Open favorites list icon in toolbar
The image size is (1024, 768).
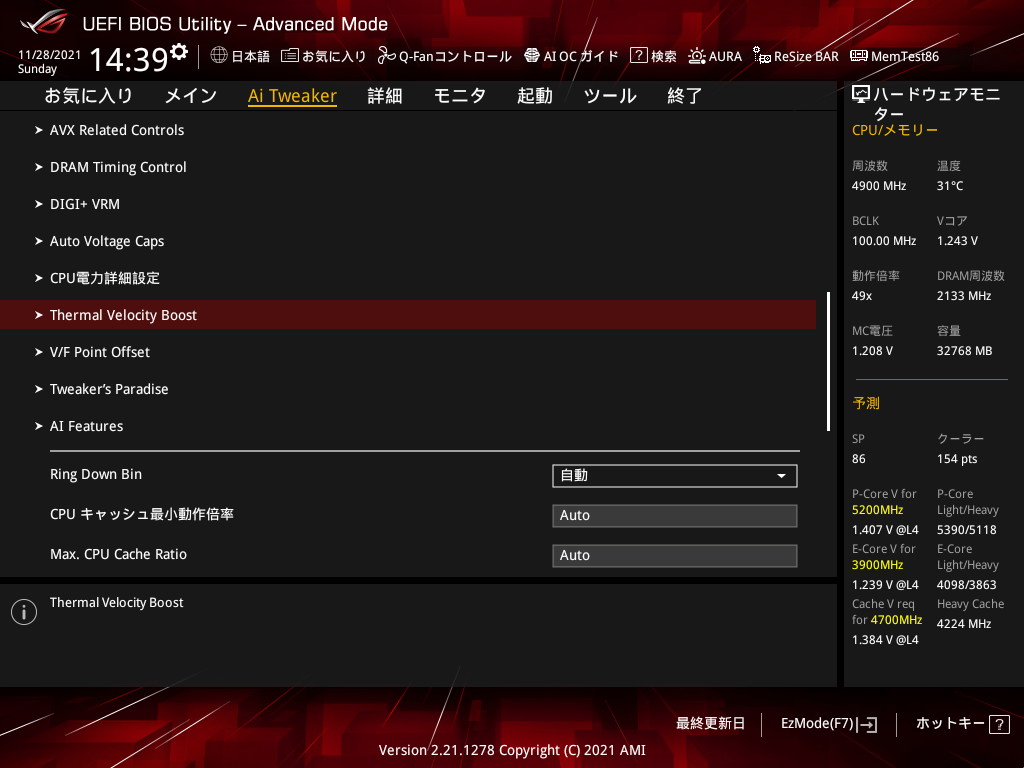[x=289, y=56]
